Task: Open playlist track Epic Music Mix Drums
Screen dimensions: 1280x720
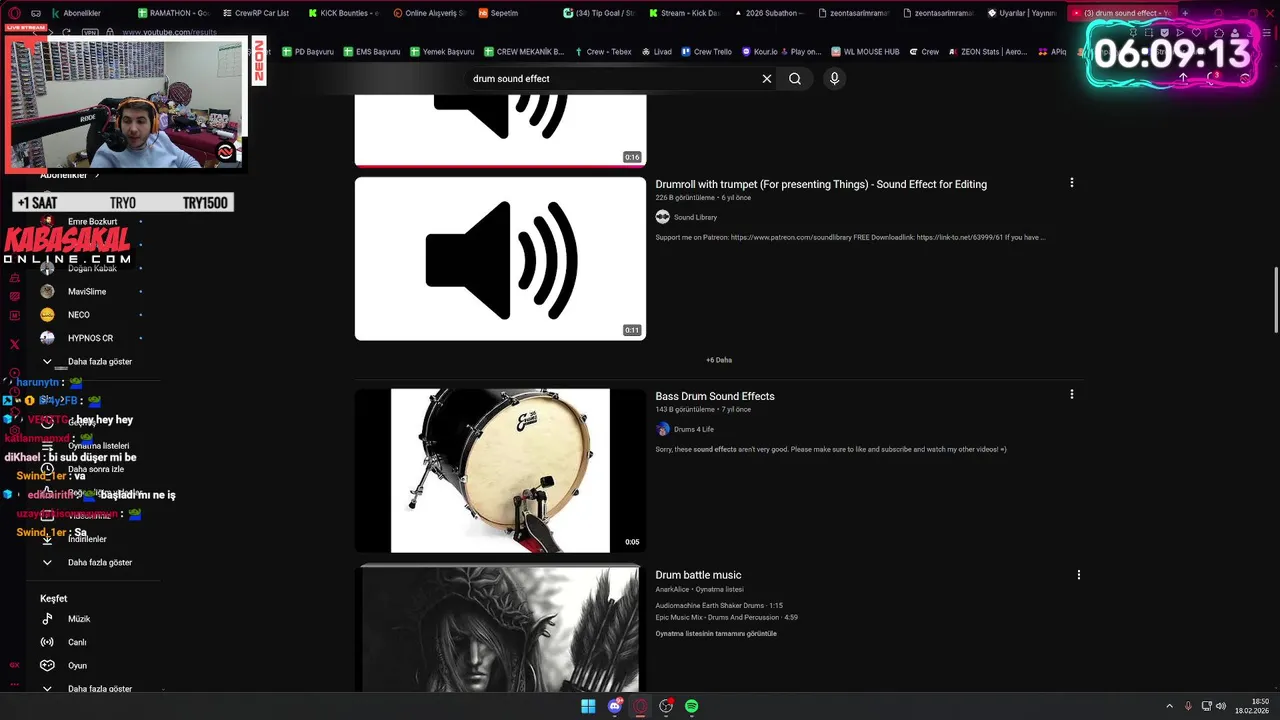Action: (x=726, y=617)
